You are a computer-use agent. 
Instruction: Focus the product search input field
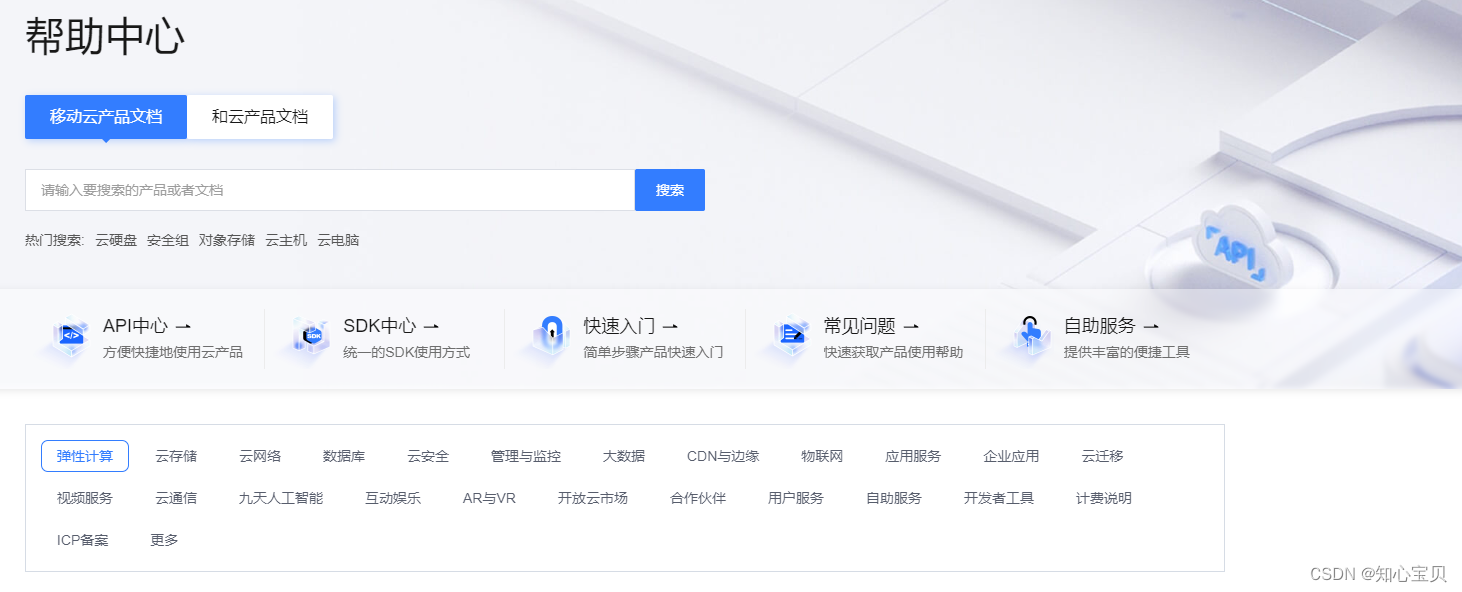point(330,190)
